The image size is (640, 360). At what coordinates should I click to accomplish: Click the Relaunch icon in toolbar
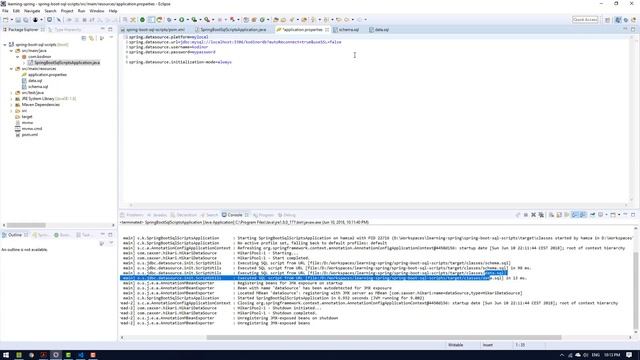click(159, 20)
